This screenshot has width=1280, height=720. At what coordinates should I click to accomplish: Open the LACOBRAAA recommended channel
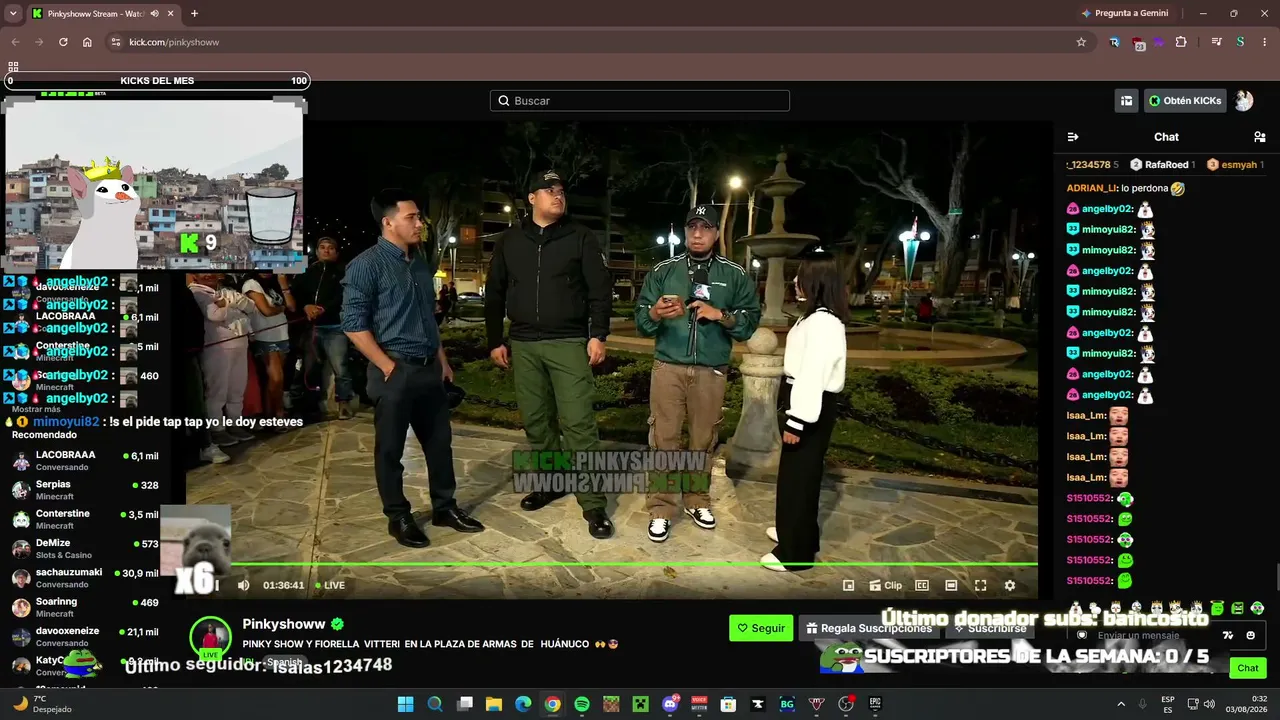[85, 460]
